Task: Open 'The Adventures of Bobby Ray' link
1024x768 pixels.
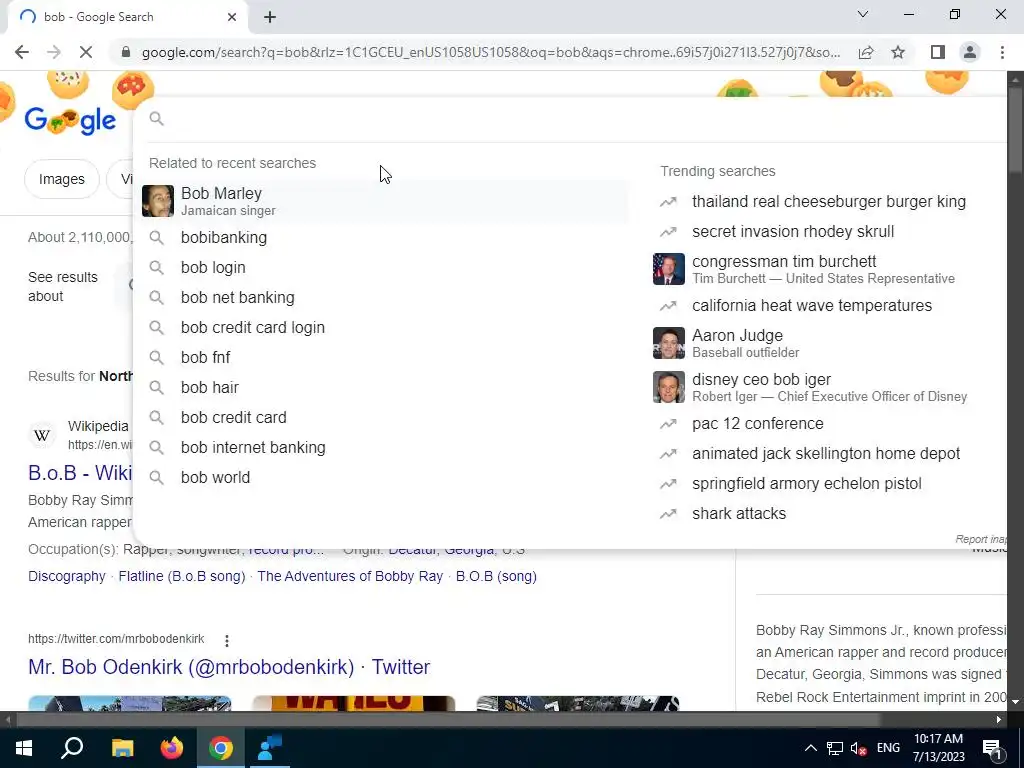Action: click(350, 577)
